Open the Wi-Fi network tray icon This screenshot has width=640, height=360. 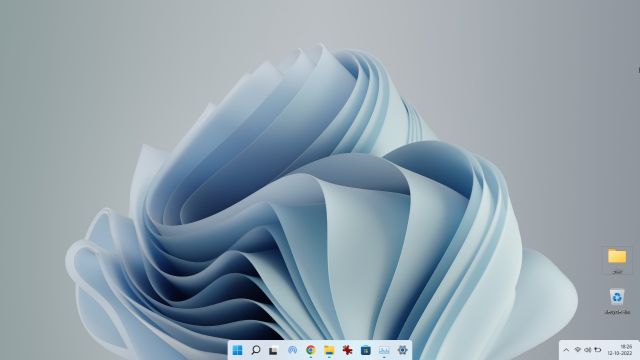click(578, 350)
